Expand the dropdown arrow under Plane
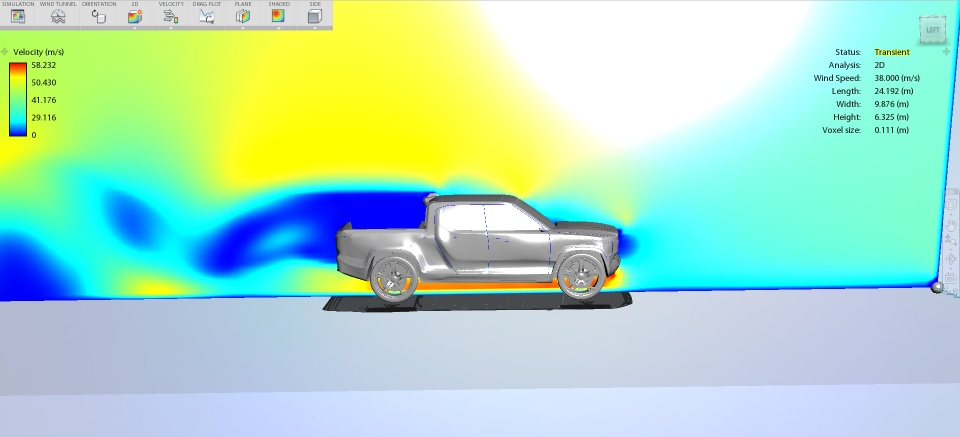 click(243, 28)
